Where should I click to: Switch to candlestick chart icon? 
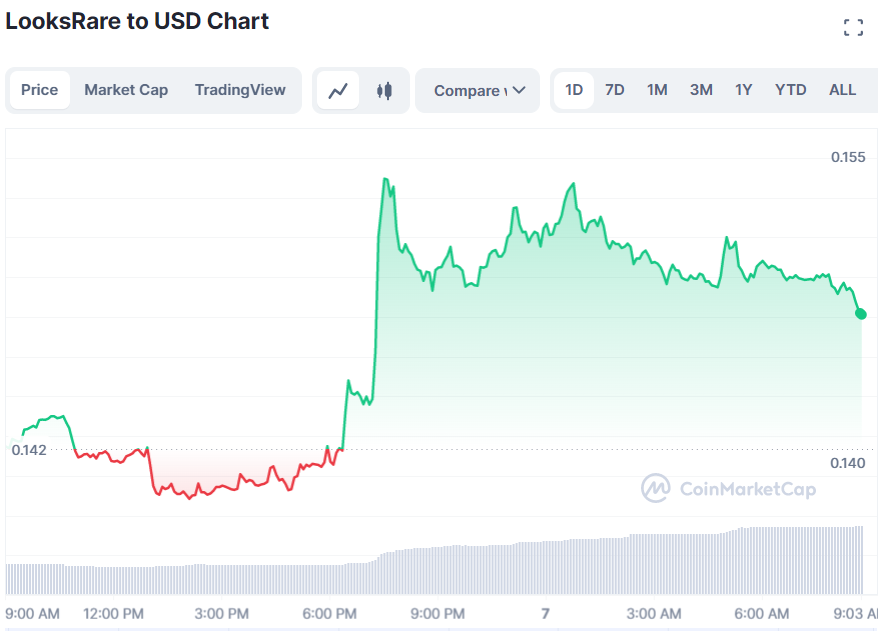pos(384,90)
